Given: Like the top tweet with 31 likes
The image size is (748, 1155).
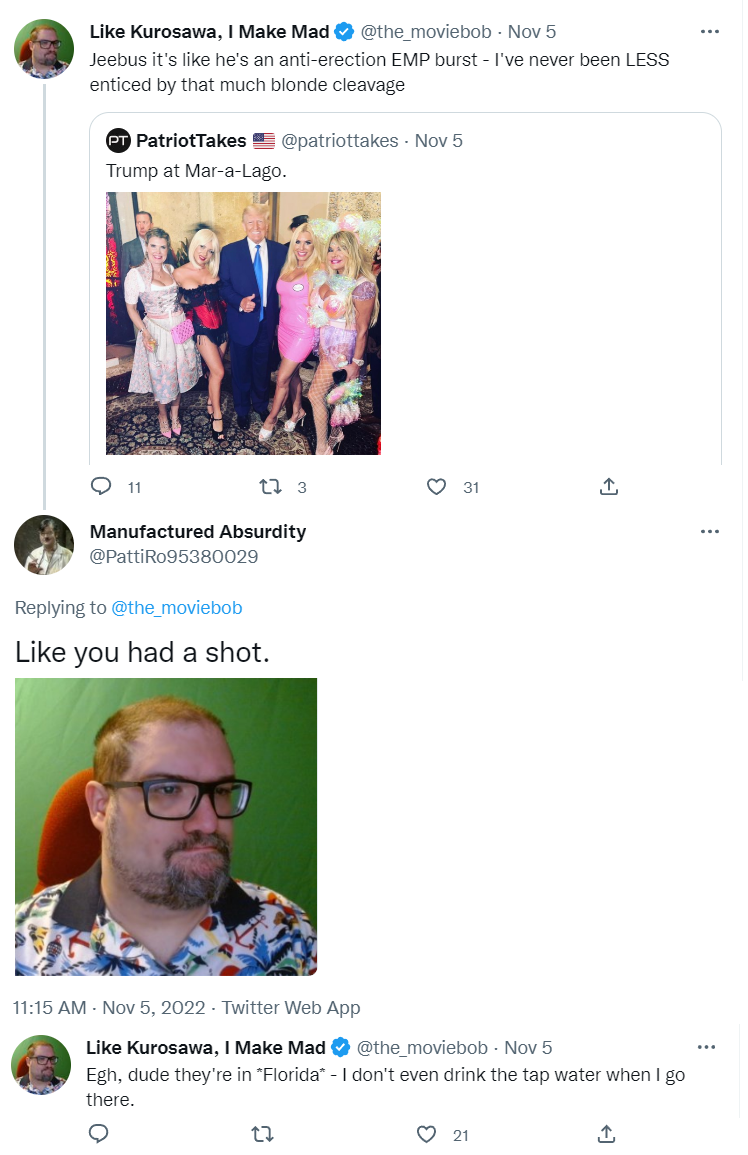Looking at the screenshot, I should [436, 487].
